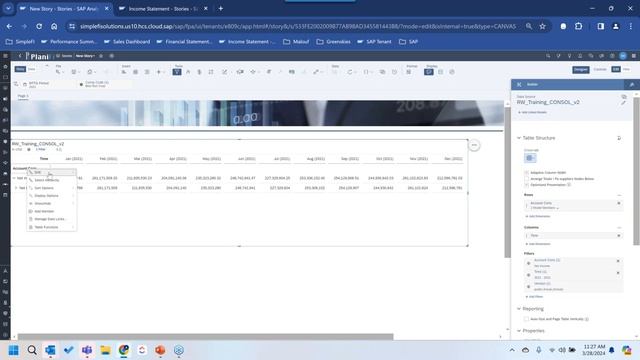
Task: Reload the browser page
Action: pyautogui.click(x=39, y=26)
